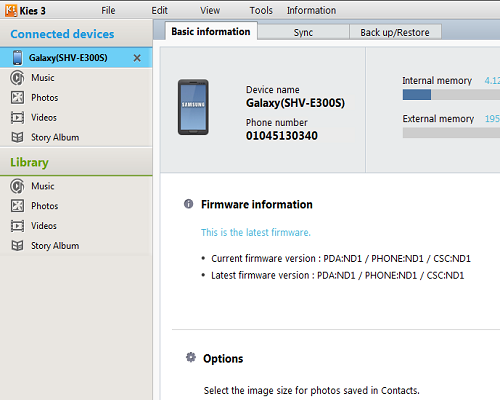Click the Current firmware version line
The image size is (500, 400).
point(341,259)
